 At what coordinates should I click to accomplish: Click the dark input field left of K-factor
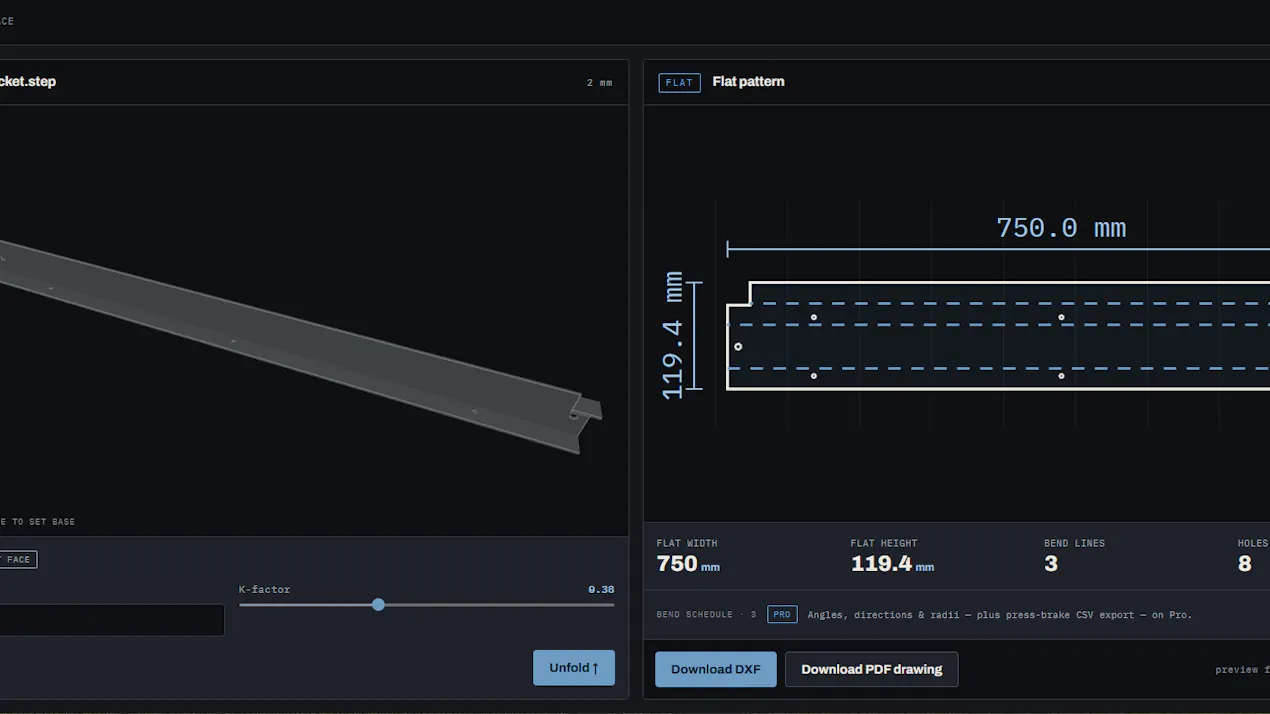click(112, 619)
